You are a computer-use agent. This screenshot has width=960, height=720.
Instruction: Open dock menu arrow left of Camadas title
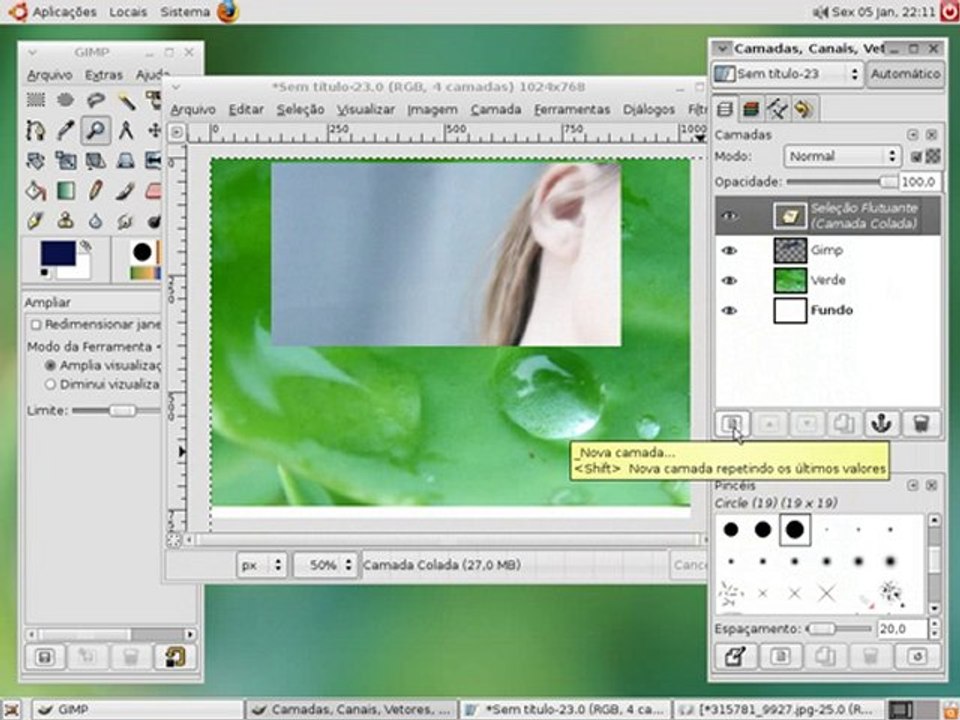point(722,48)
